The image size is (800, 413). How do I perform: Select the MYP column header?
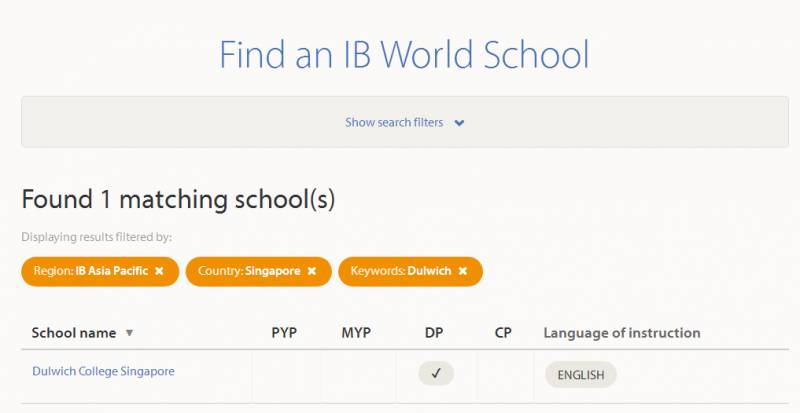pos(355,333)
